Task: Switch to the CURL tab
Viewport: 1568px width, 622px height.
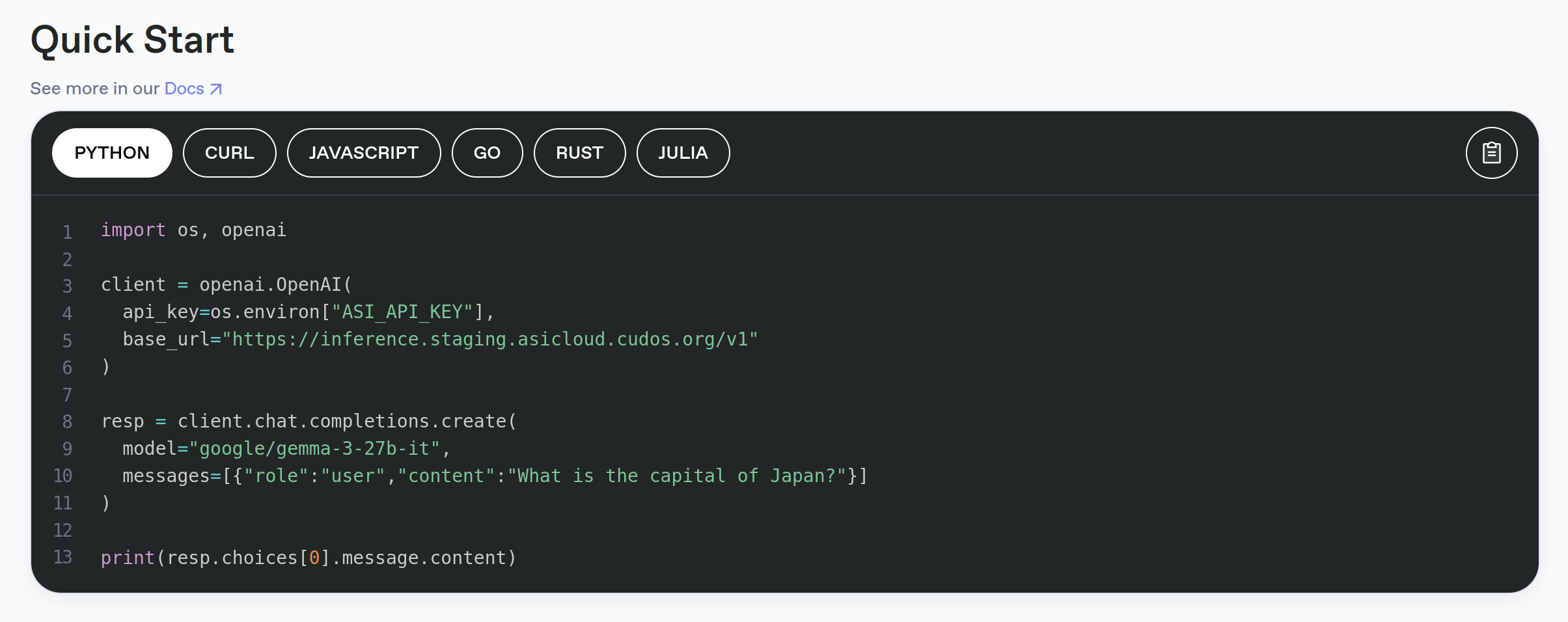Action: 229,153
